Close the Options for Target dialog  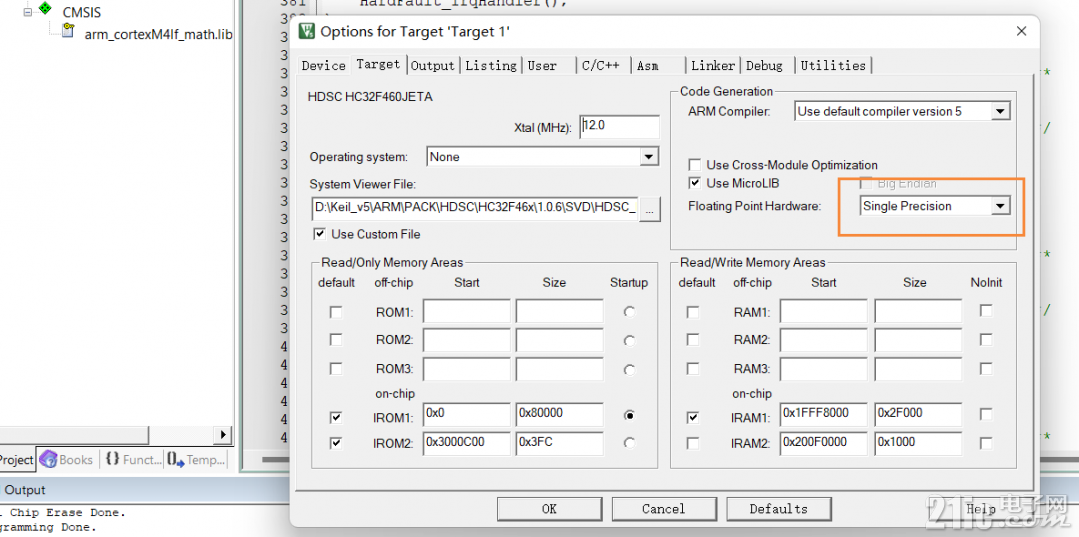pyautogui.click(x=1022, y=31)
